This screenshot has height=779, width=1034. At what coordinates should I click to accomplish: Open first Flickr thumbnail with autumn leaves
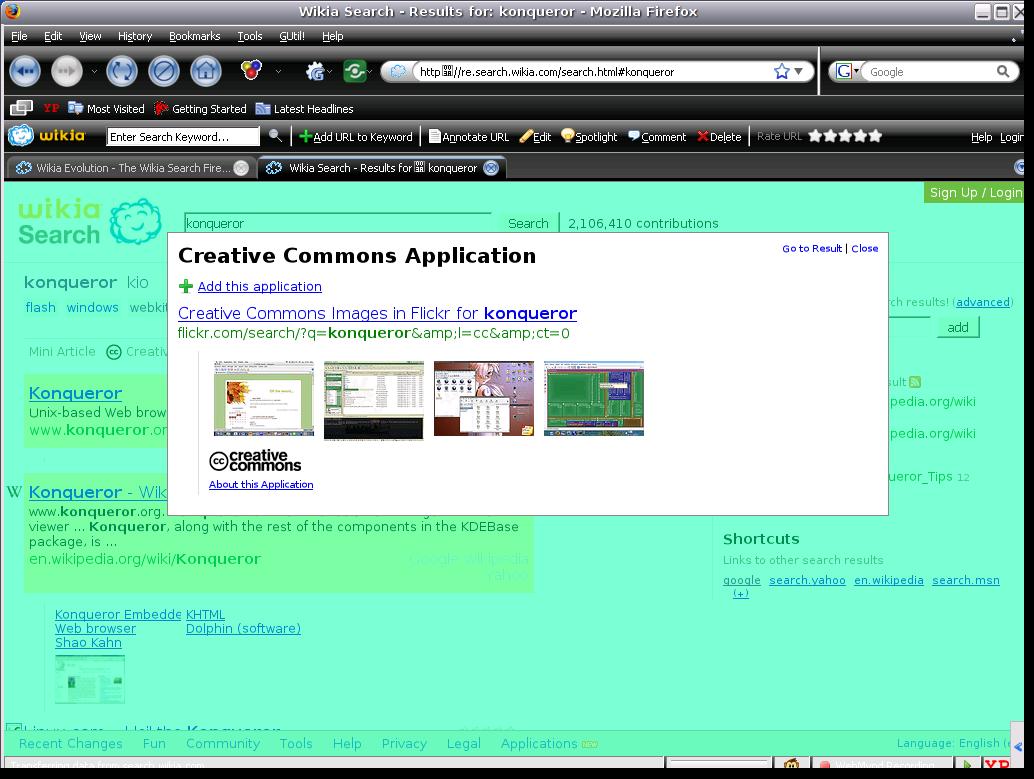tap(264, 398)
